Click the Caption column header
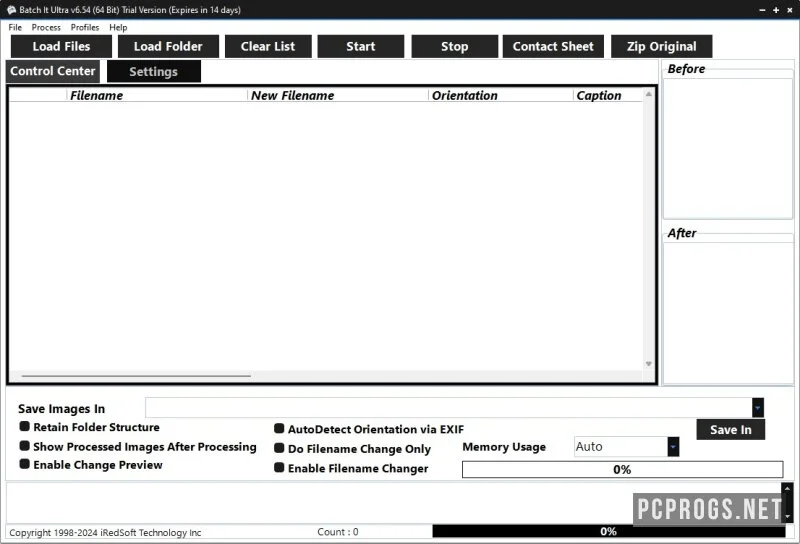 click(x=608, y=95)
